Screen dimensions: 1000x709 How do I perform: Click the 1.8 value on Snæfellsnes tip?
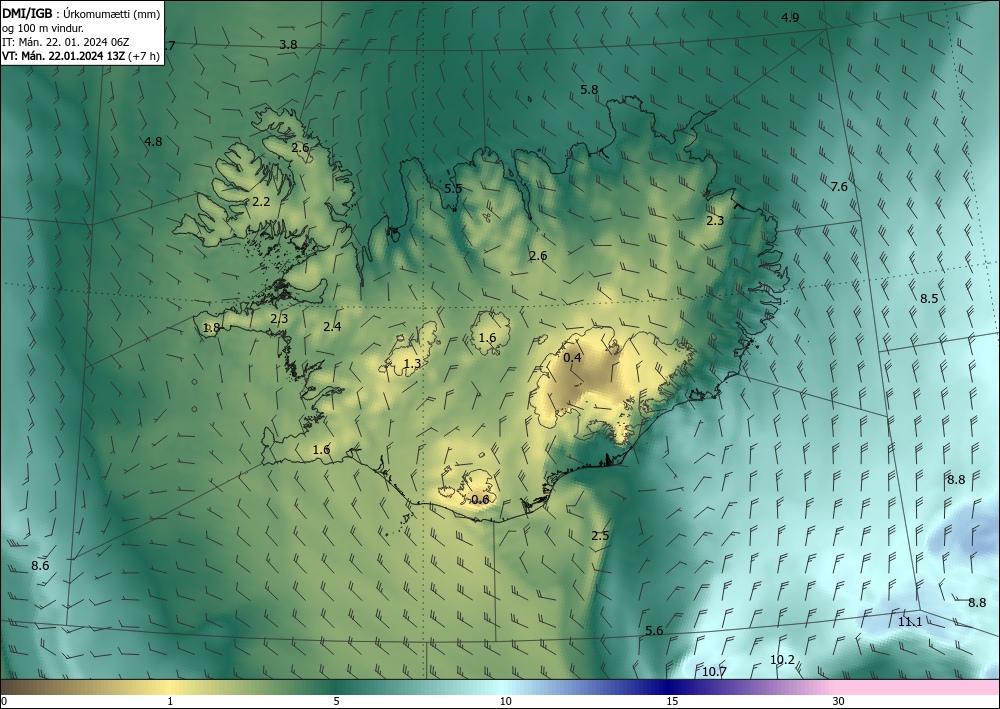click(211, 328)
